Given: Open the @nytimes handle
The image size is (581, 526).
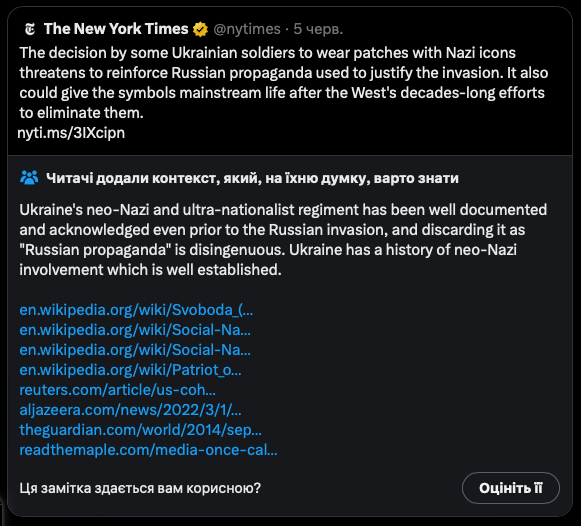Looking at the screenshot, I should 247,29.
